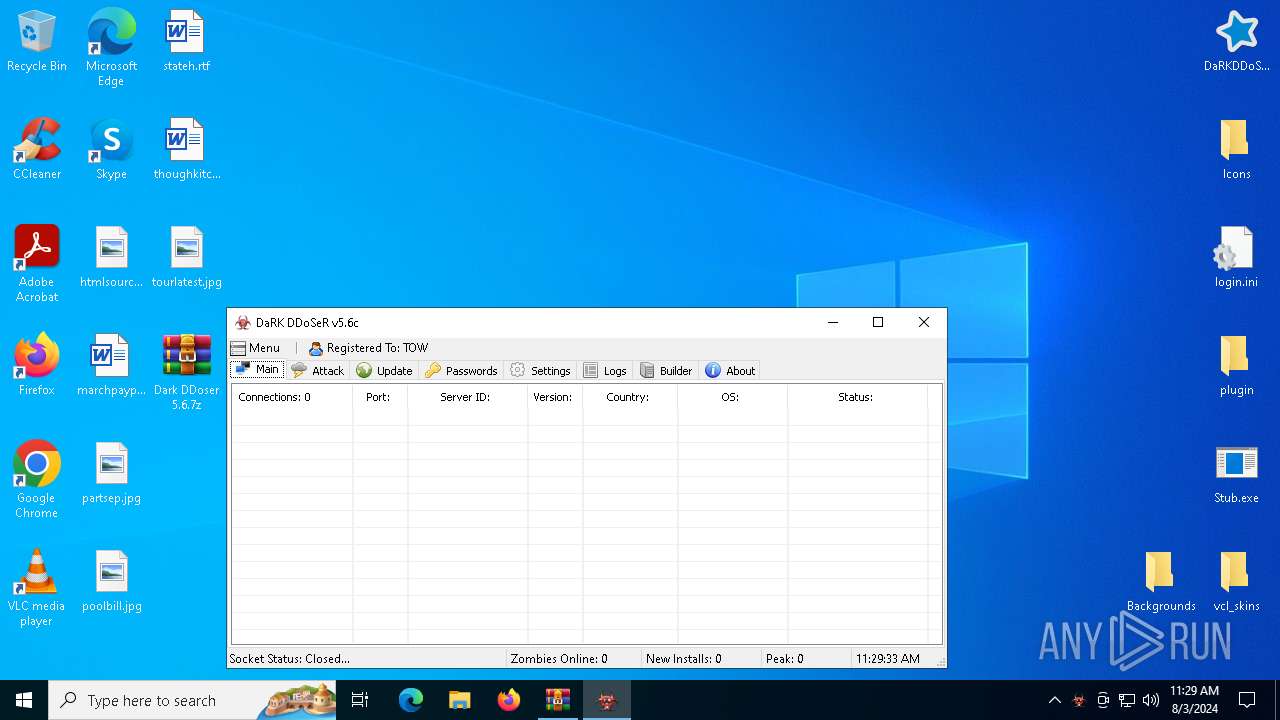Select the Stub.exe file icon
The image size is (1280, 720).
point(1236,474)
